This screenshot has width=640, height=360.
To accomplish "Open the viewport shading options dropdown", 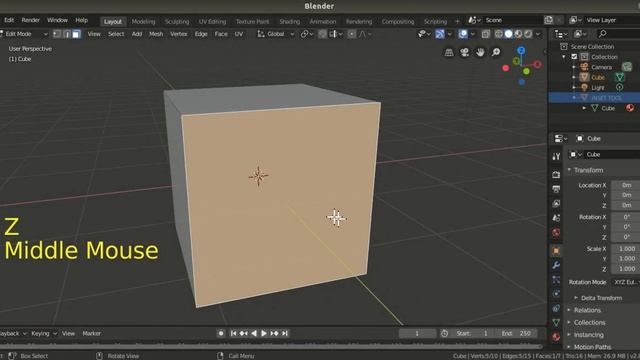I will pos(538,34).
